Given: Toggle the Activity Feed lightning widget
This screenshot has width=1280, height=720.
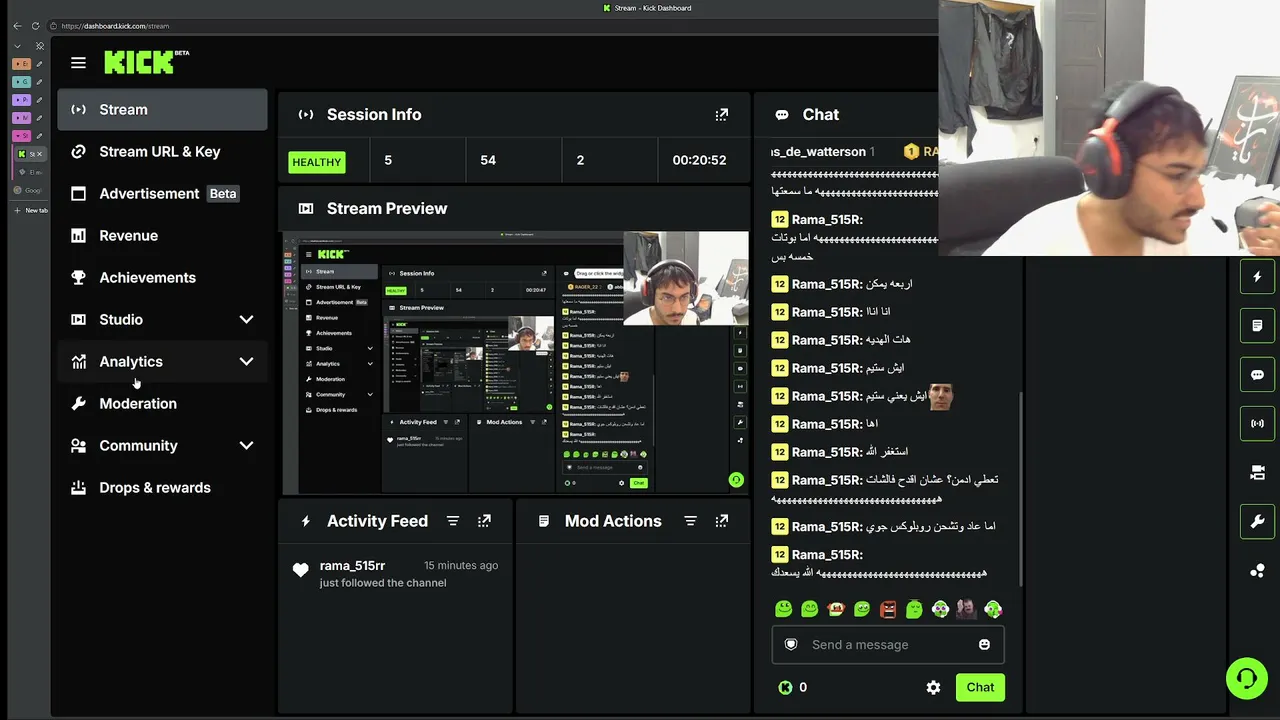Looking at the screenshot, I should (1257, 277).
